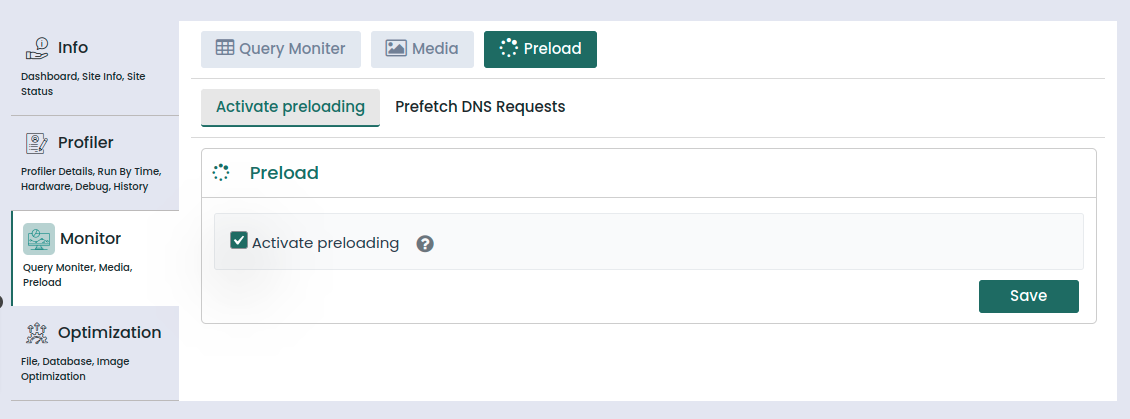Viewport: 1130px width, 419px height.
Task: Select the Activate preloading sub-tab
Action: (x=290, y=107)
